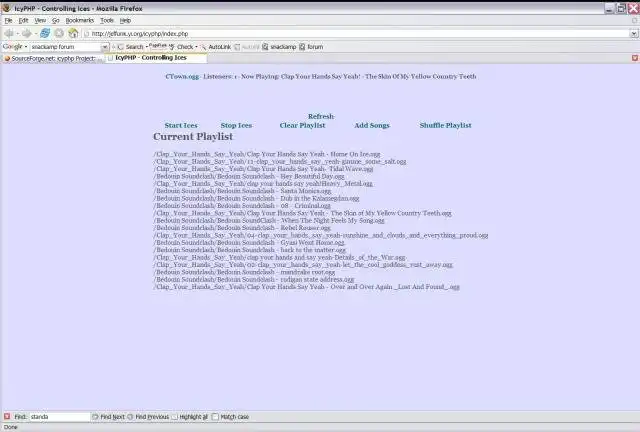The image size is (640, 432).
Task: Open the Help menu
Action: pyautogui.click(x=125, y=20)
